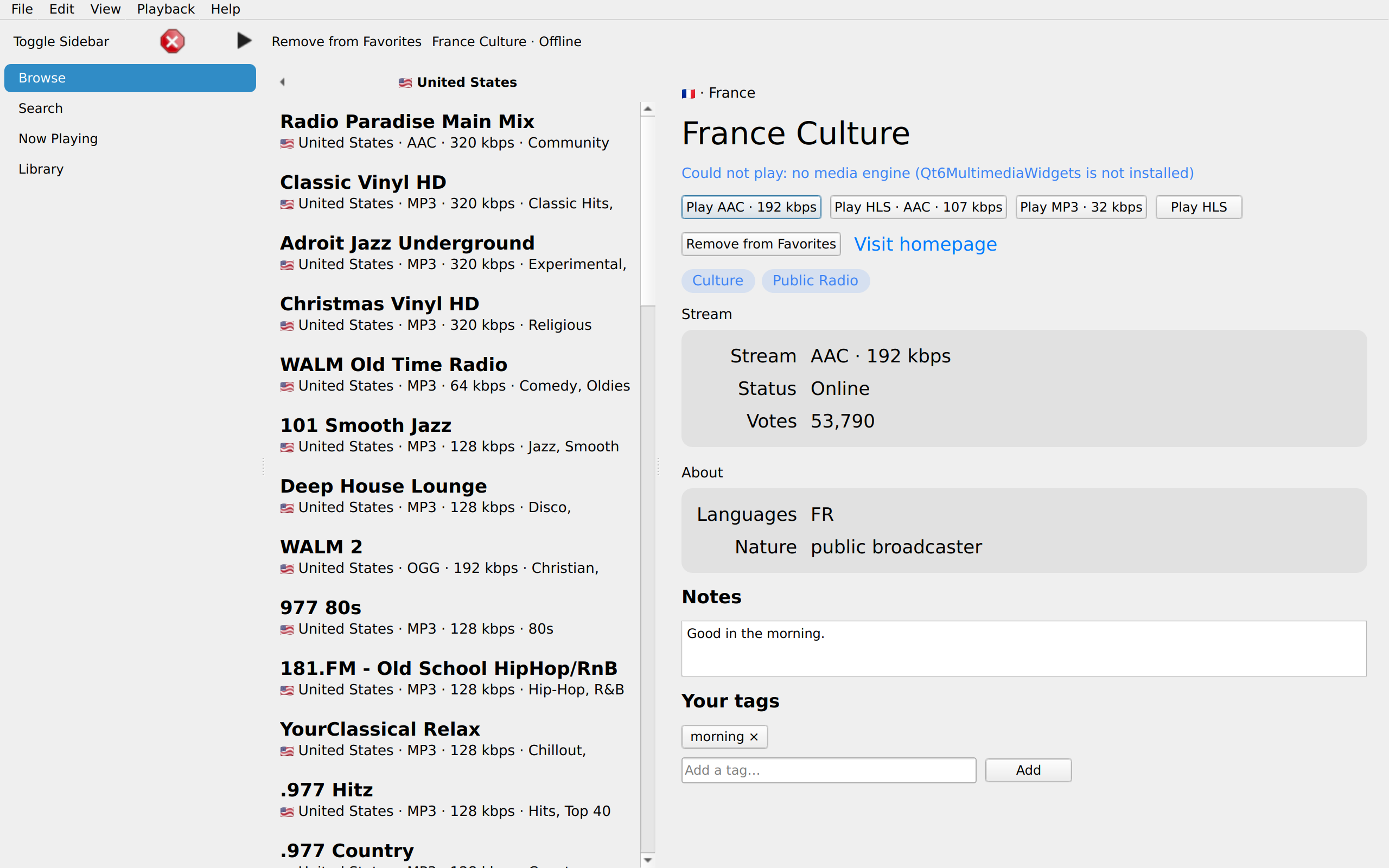Open the View menu

click(106, 9)
